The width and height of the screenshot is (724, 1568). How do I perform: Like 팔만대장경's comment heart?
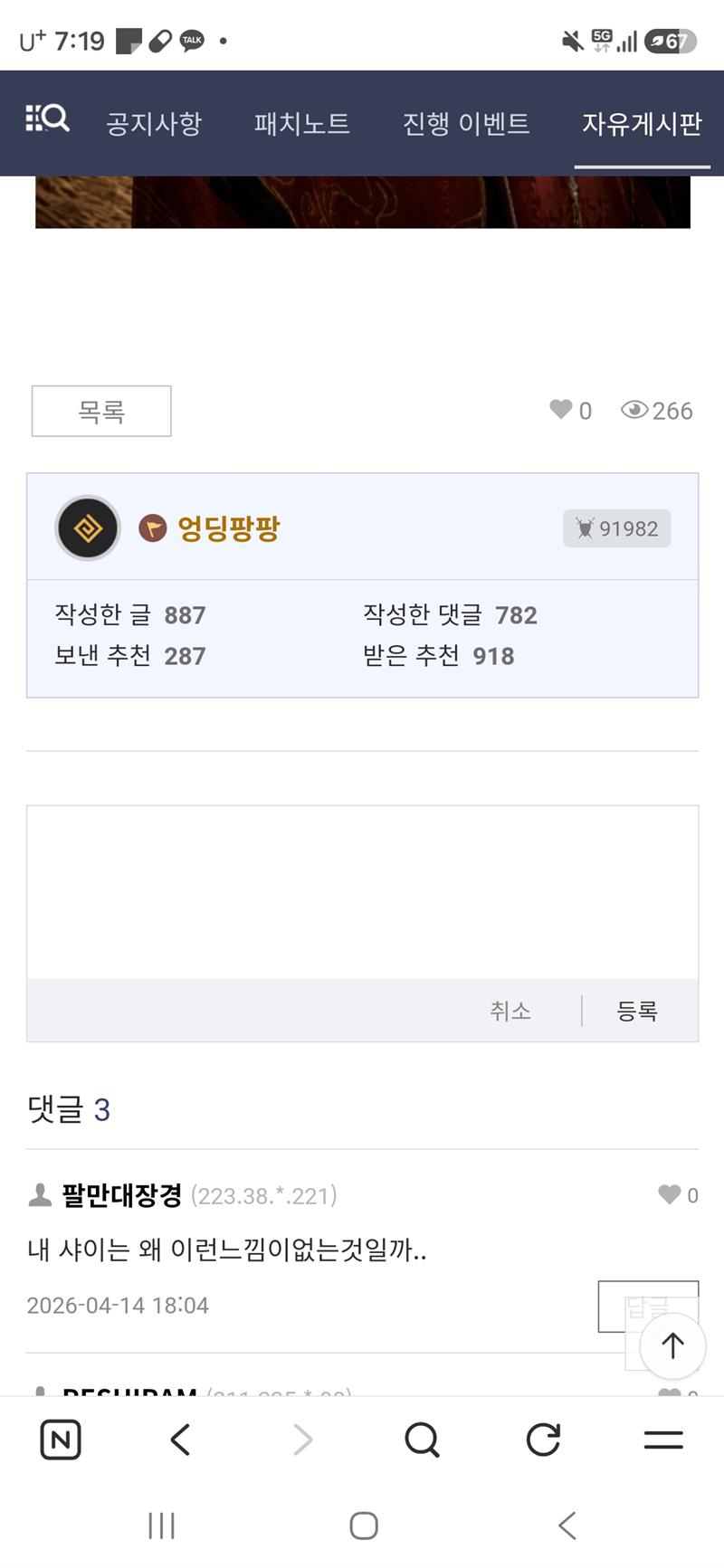[670, 1194]
